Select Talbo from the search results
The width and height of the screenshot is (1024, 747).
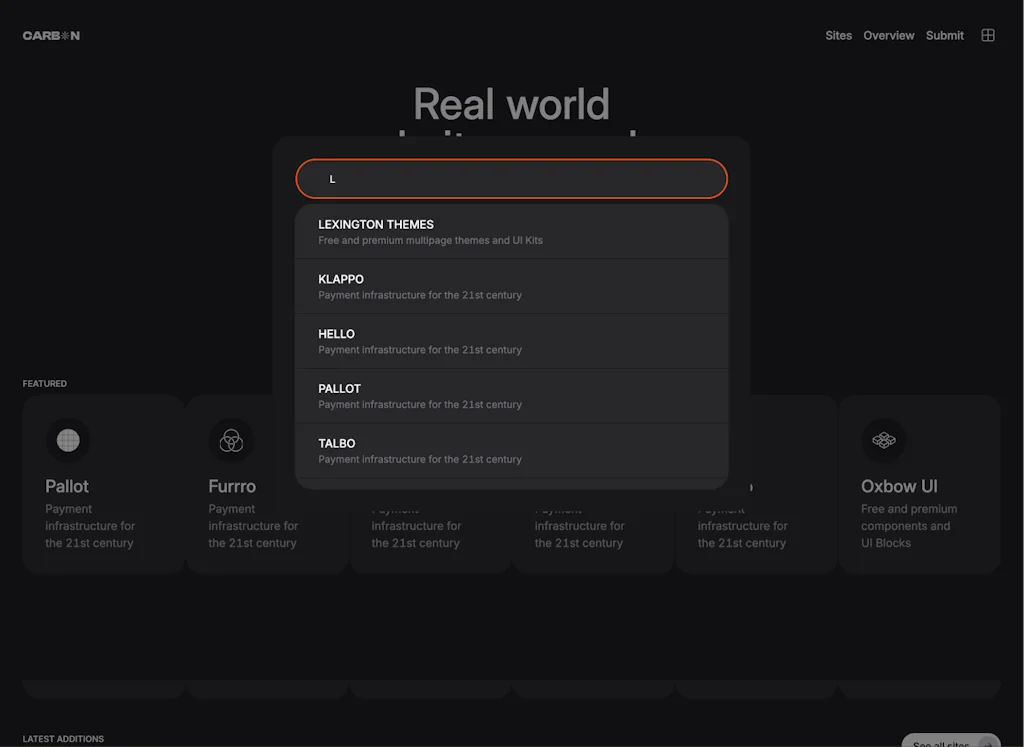click(511, 450)
